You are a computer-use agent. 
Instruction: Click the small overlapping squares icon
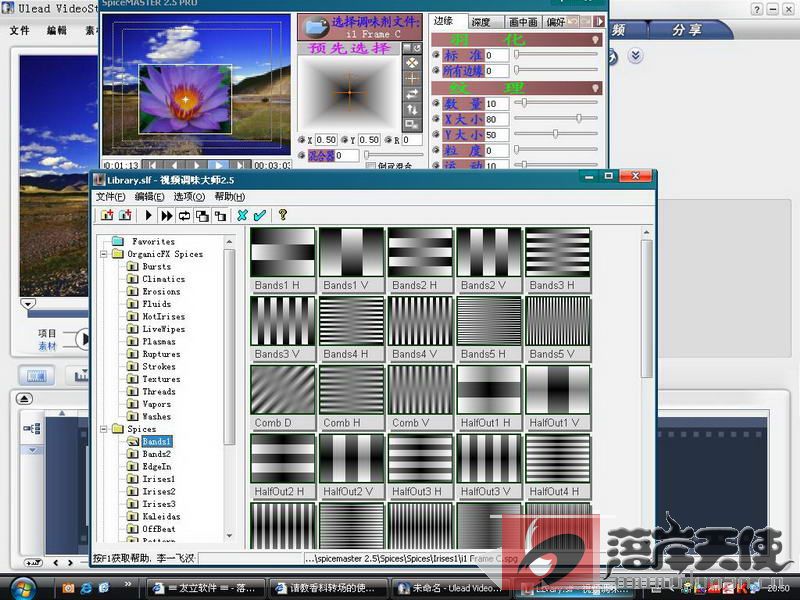(220, 216)
